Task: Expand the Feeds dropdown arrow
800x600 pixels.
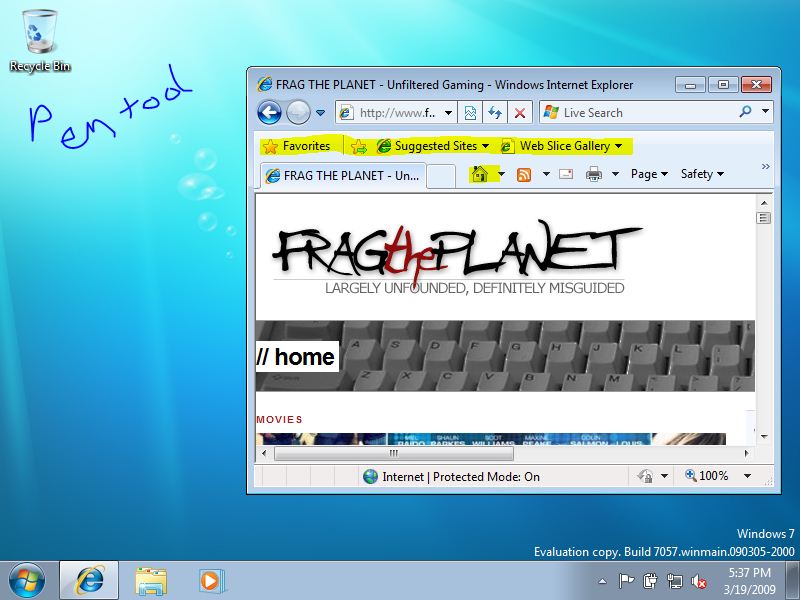Action: pos(546,174)
